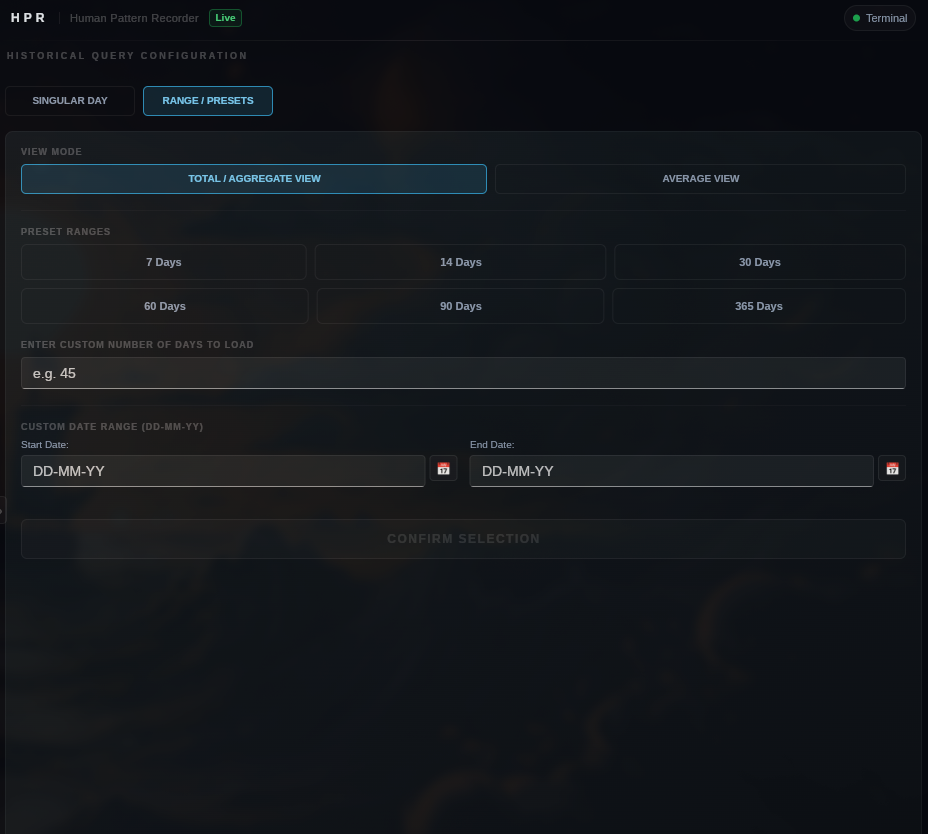928x834 pixels.
Task: Click the Confirm Selection button
Action: click(463, 539)
